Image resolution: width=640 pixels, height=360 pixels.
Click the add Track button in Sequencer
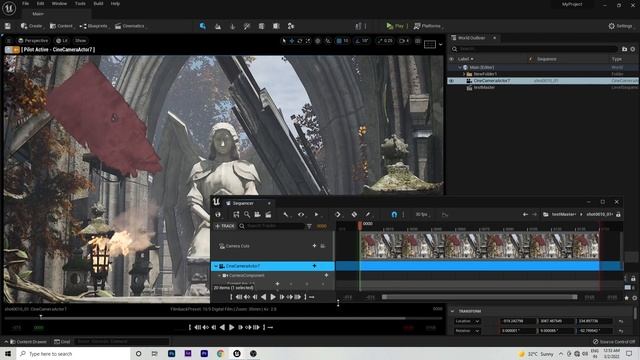224,226
